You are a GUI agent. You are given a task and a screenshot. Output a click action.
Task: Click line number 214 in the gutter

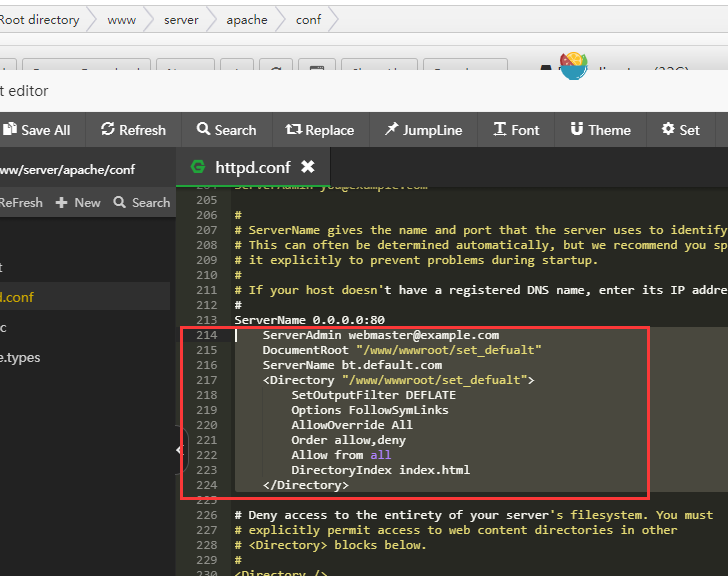click(207, 335)
